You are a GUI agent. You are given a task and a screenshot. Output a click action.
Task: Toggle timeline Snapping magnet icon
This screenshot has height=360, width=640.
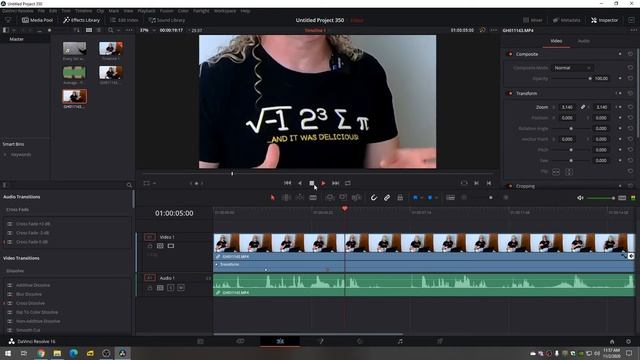[373, 198]
